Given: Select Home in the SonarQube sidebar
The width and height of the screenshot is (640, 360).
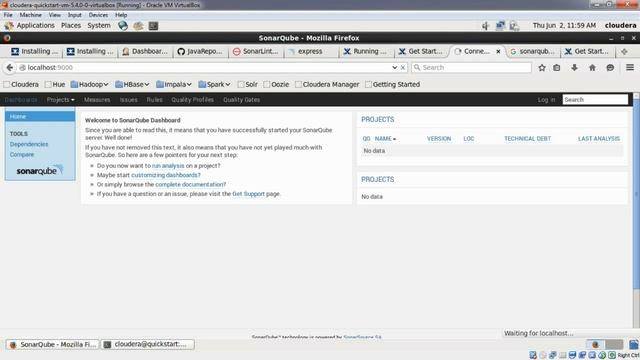Looking at the screenshot, I should (x=40, y=117).
